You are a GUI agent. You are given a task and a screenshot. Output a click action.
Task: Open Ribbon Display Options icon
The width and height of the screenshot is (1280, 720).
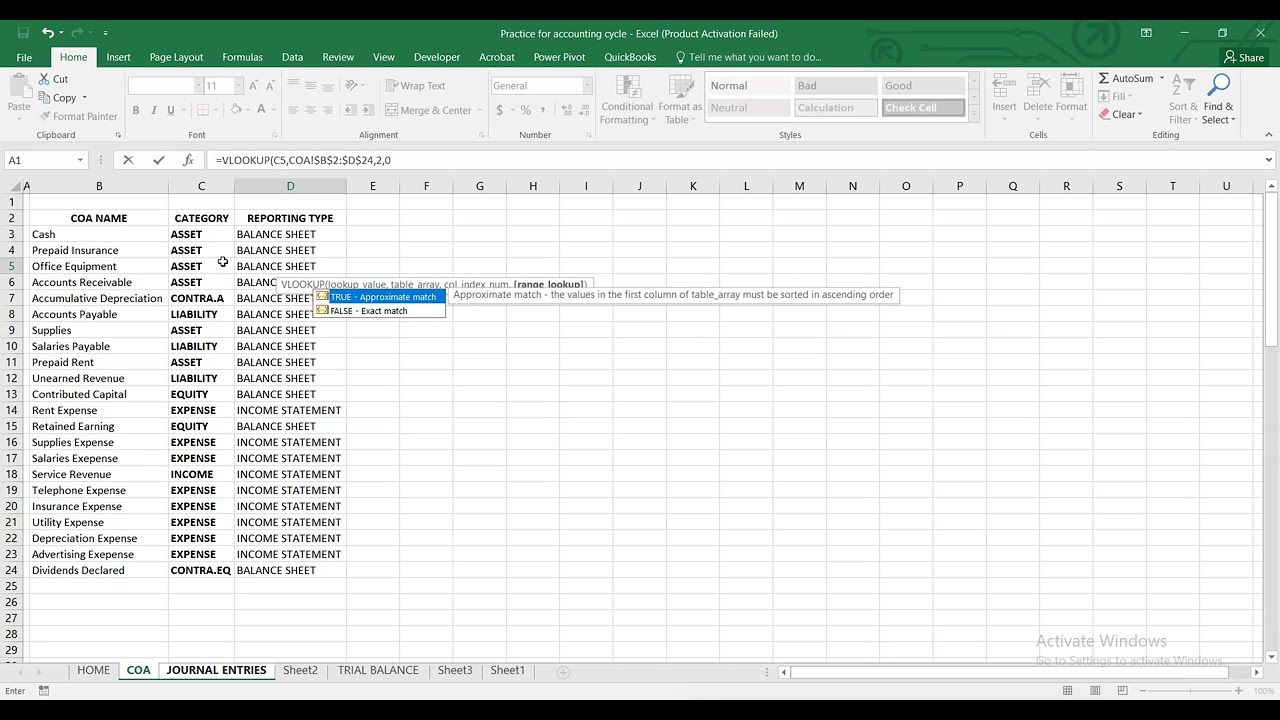click(x=1146, y=33)
